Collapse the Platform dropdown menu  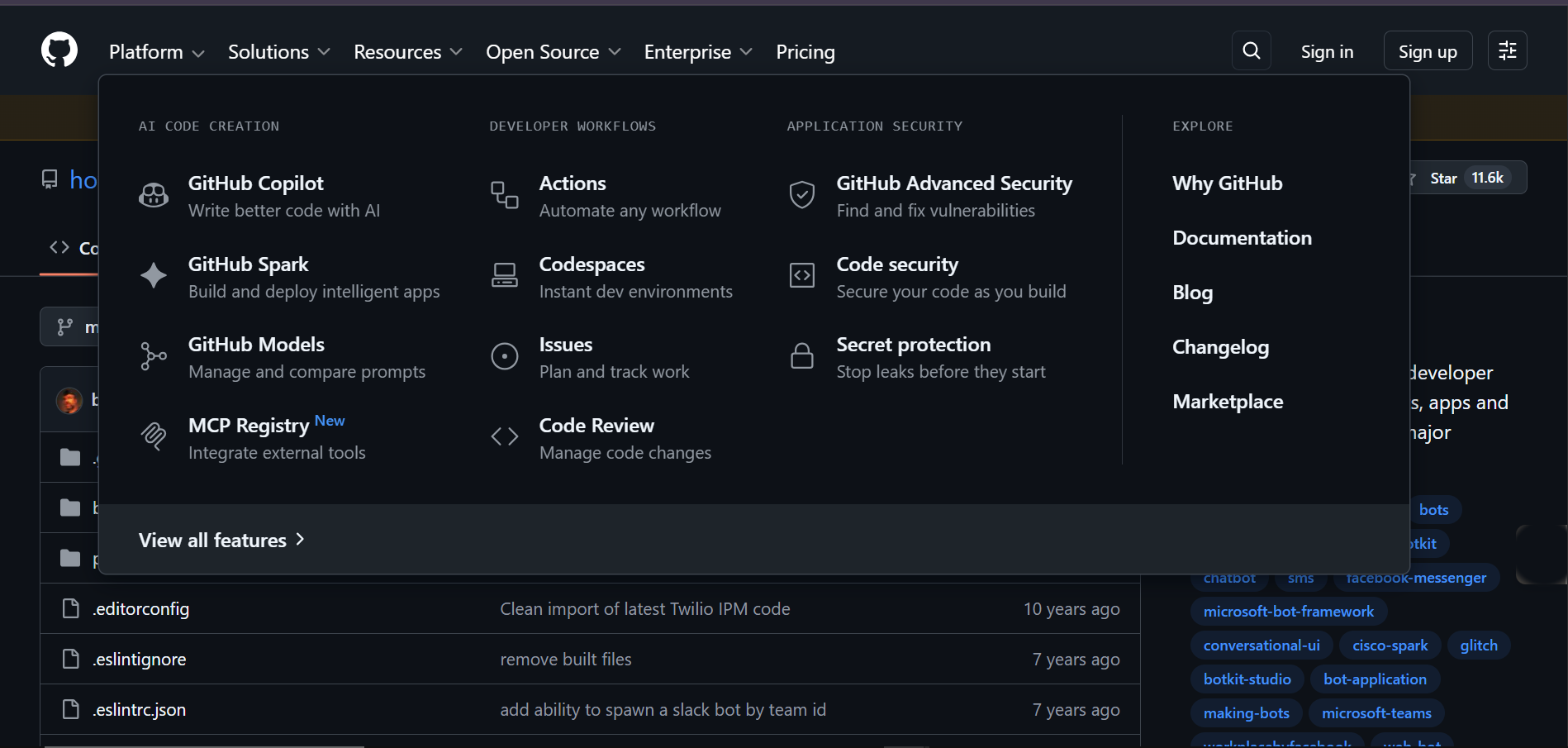click(156, 52)
